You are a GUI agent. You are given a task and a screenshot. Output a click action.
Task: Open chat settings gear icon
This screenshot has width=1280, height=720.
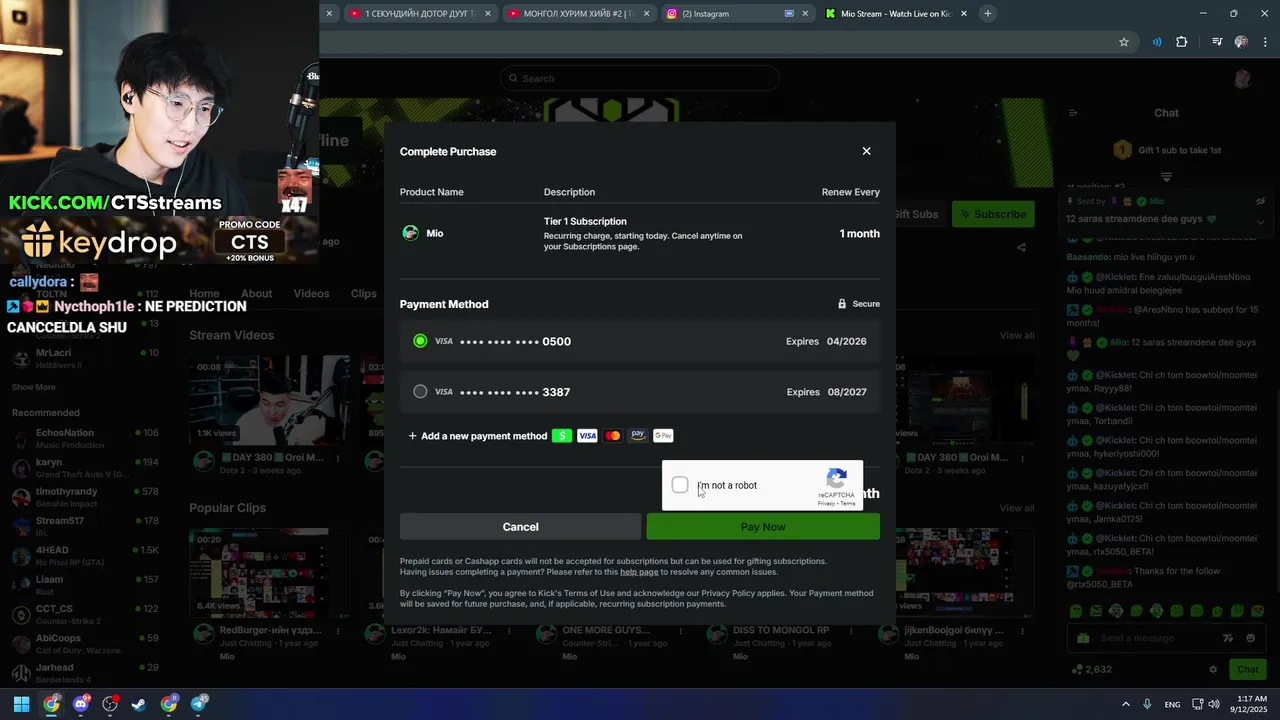pos(1213,669)
